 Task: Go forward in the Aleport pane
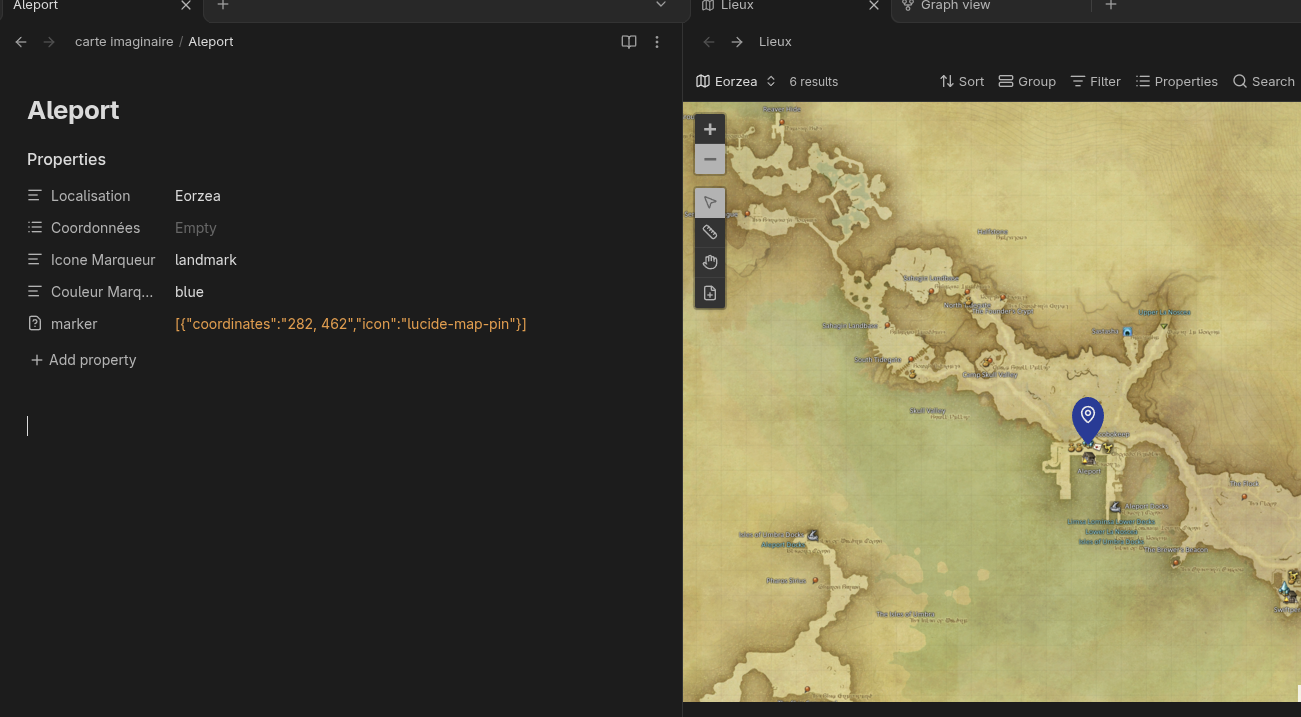click(49, 42)
